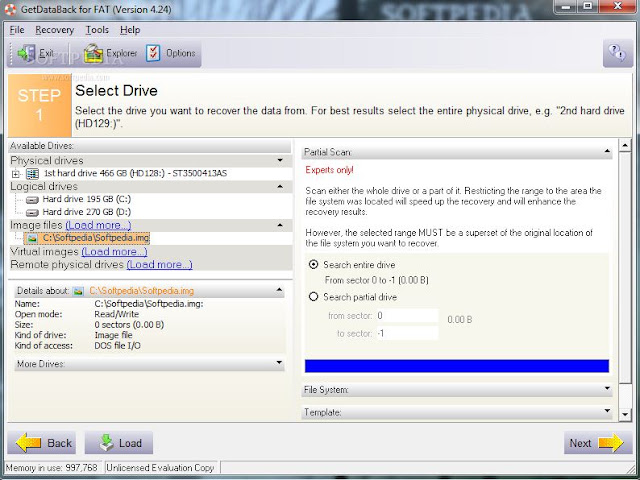Click the DOS file I/O access value

coord(118,346)
